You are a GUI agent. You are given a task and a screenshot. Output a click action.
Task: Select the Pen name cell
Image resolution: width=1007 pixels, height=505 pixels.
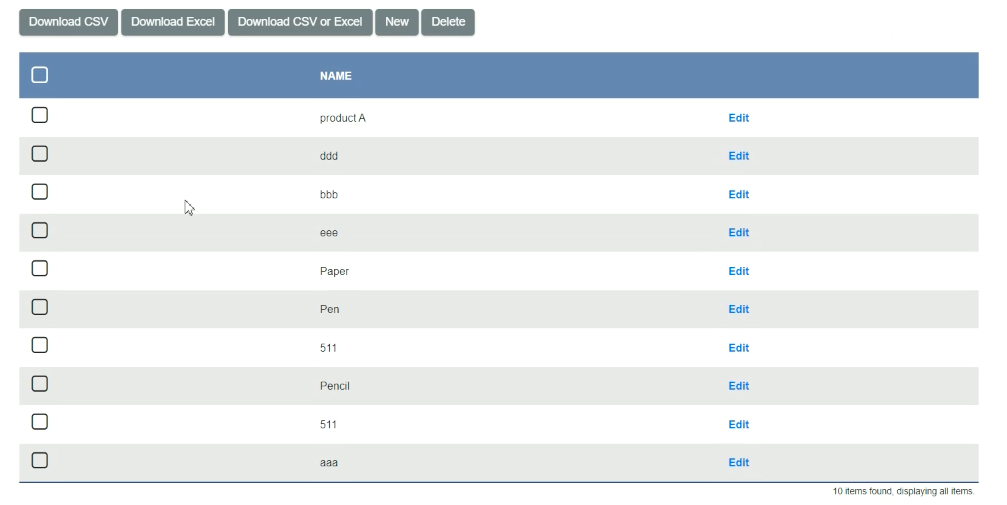(329, 309)
